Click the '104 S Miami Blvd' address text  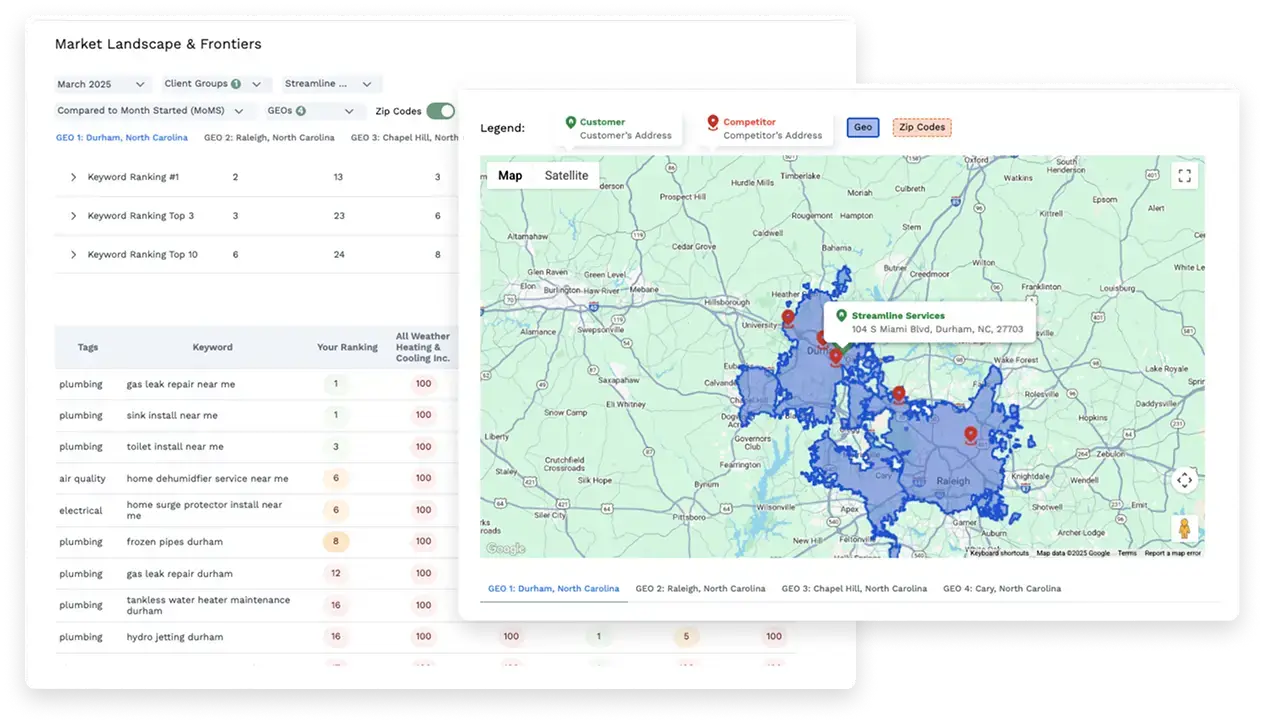point(938,329)
